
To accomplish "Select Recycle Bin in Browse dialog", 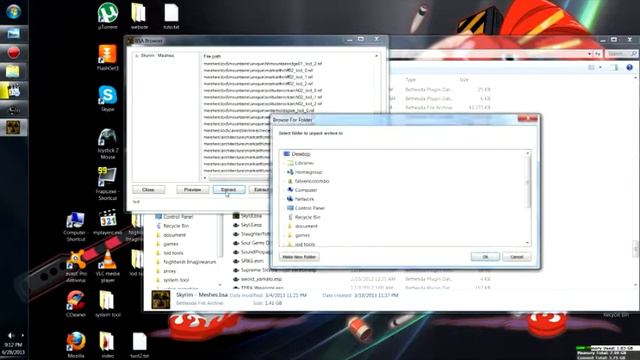I will click(308, 217).
